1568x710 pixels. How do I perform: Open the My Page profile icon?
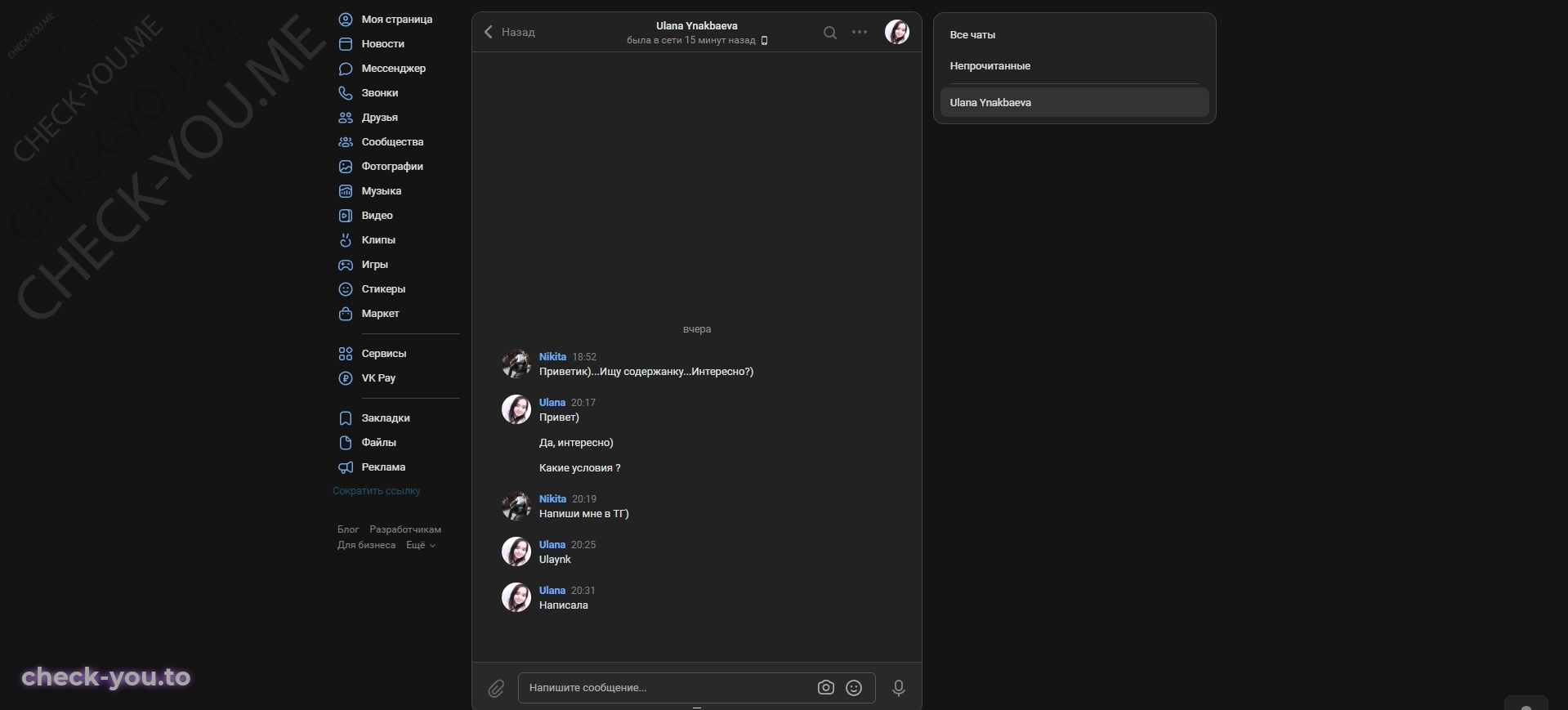(x=346, y=20)
